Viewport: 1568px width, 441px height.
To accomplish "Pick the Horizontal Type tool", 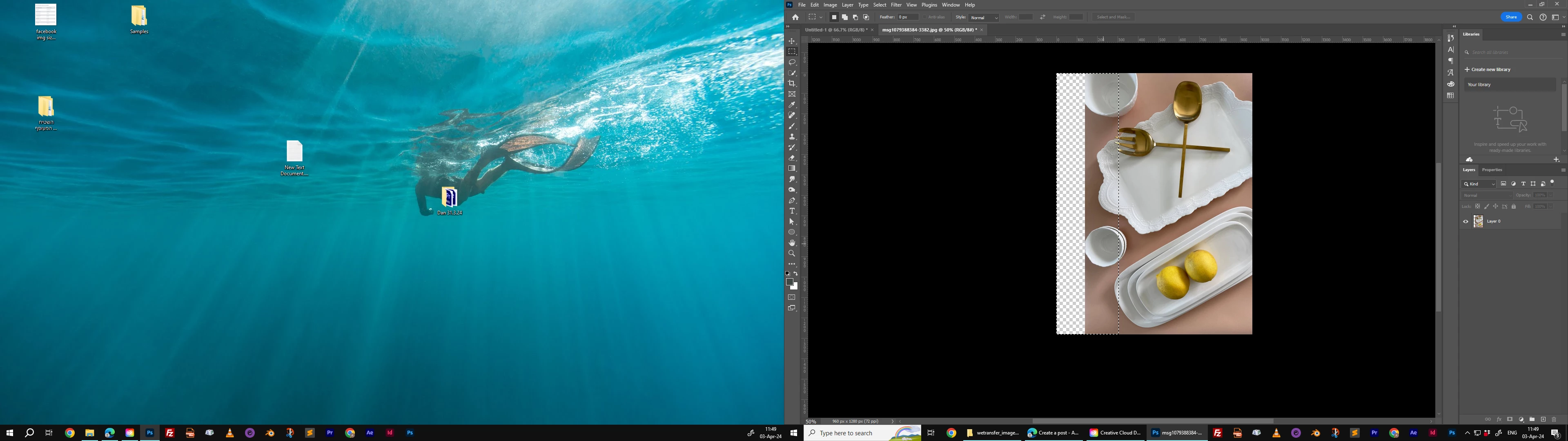I will tap(792, 211).
